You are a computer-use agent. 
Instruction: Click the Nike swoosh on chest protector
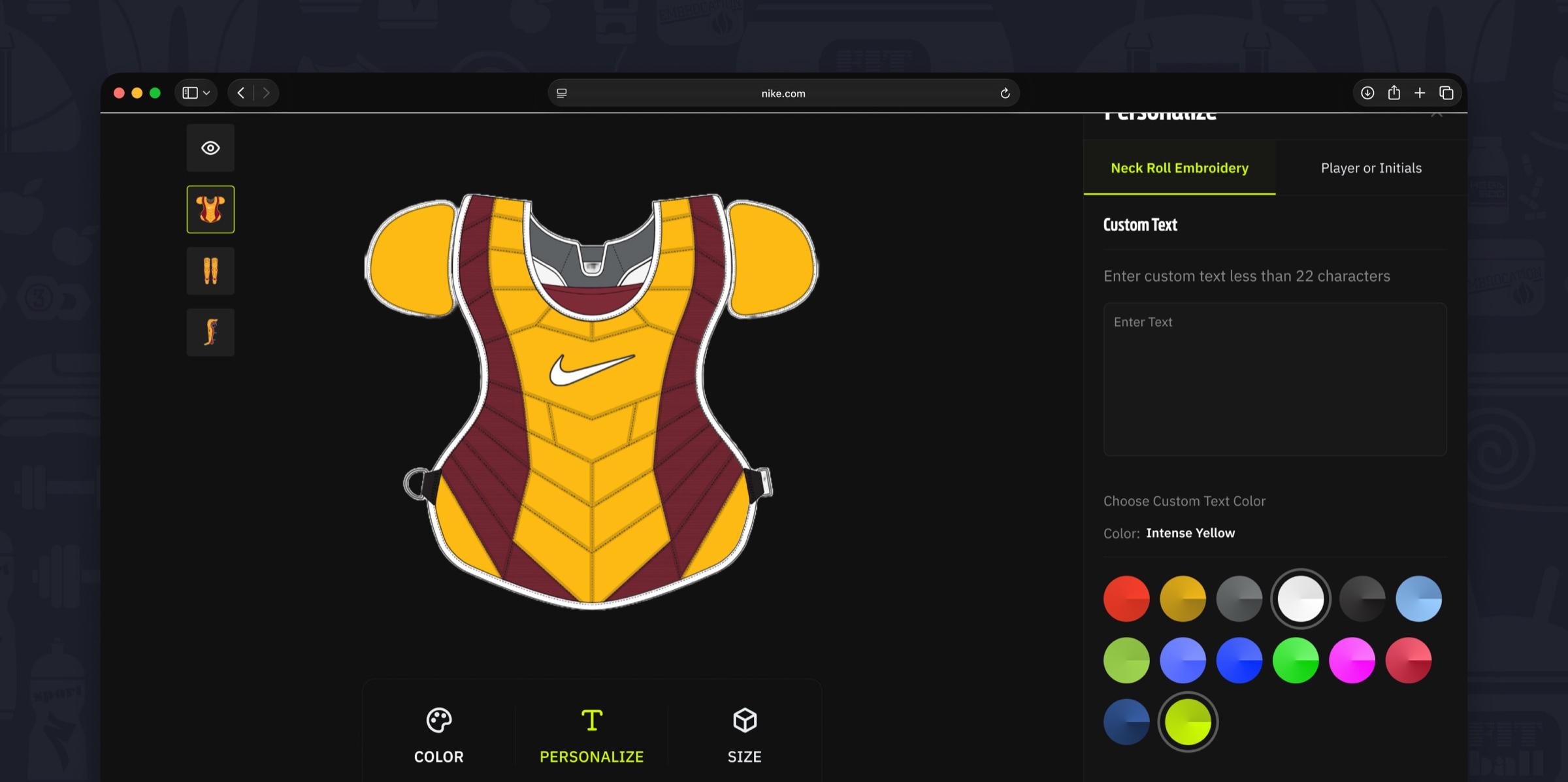click(591, 370)
